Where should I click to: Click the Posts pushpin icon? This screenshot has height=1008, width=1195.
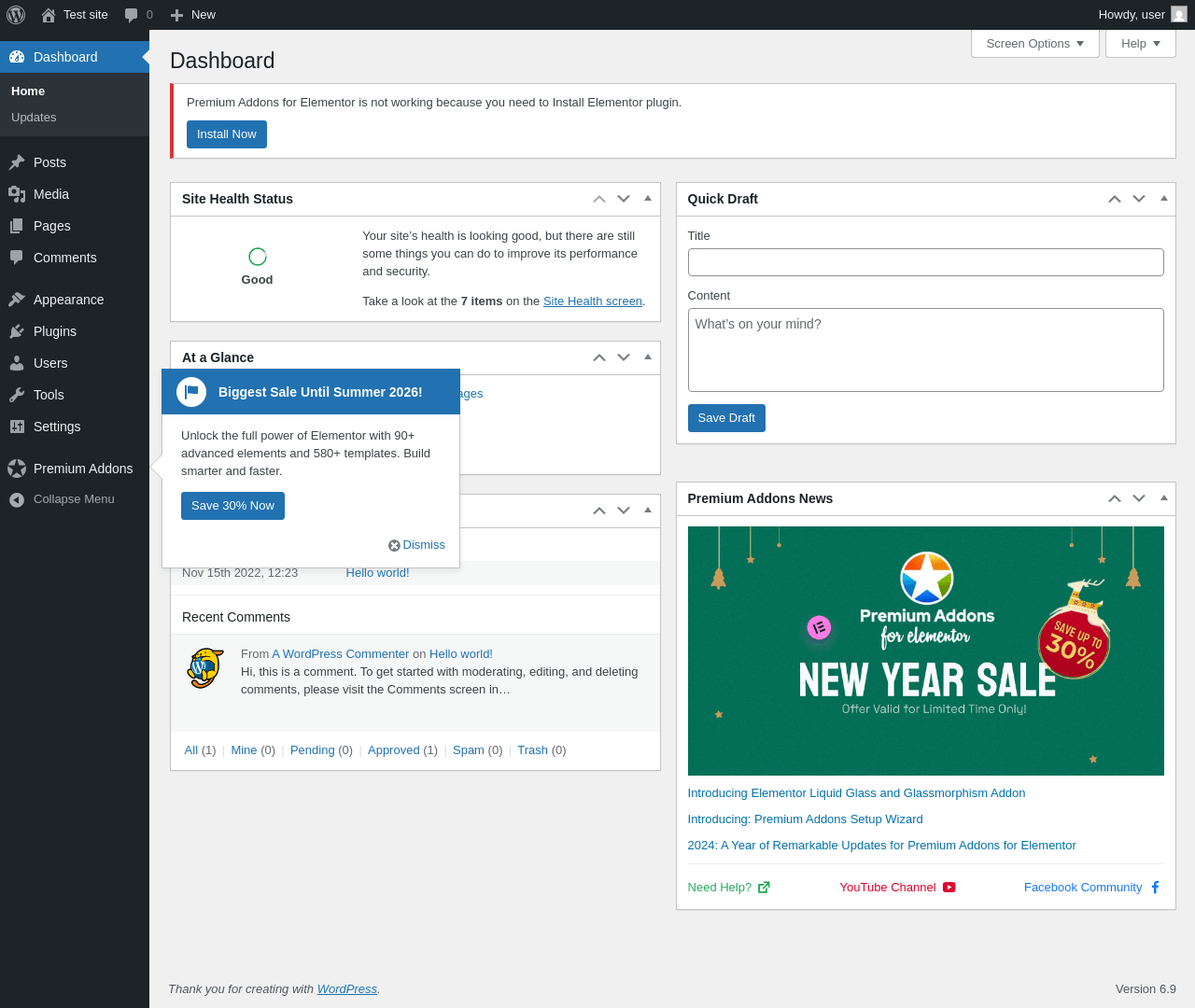(x=17, y=162)
